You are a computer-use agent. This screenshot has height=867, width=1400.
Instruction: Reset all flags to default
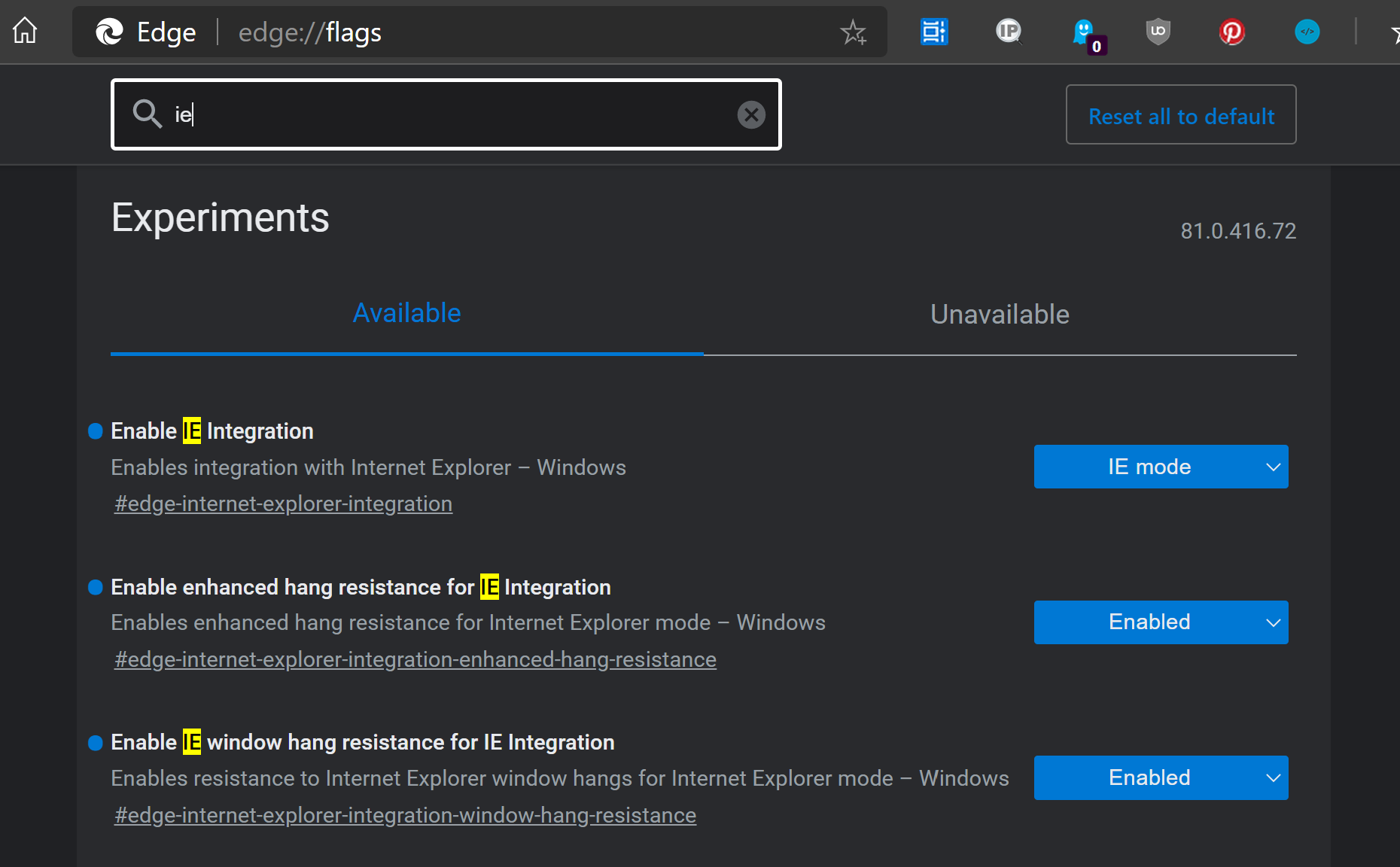click(x=1181, y=114)
